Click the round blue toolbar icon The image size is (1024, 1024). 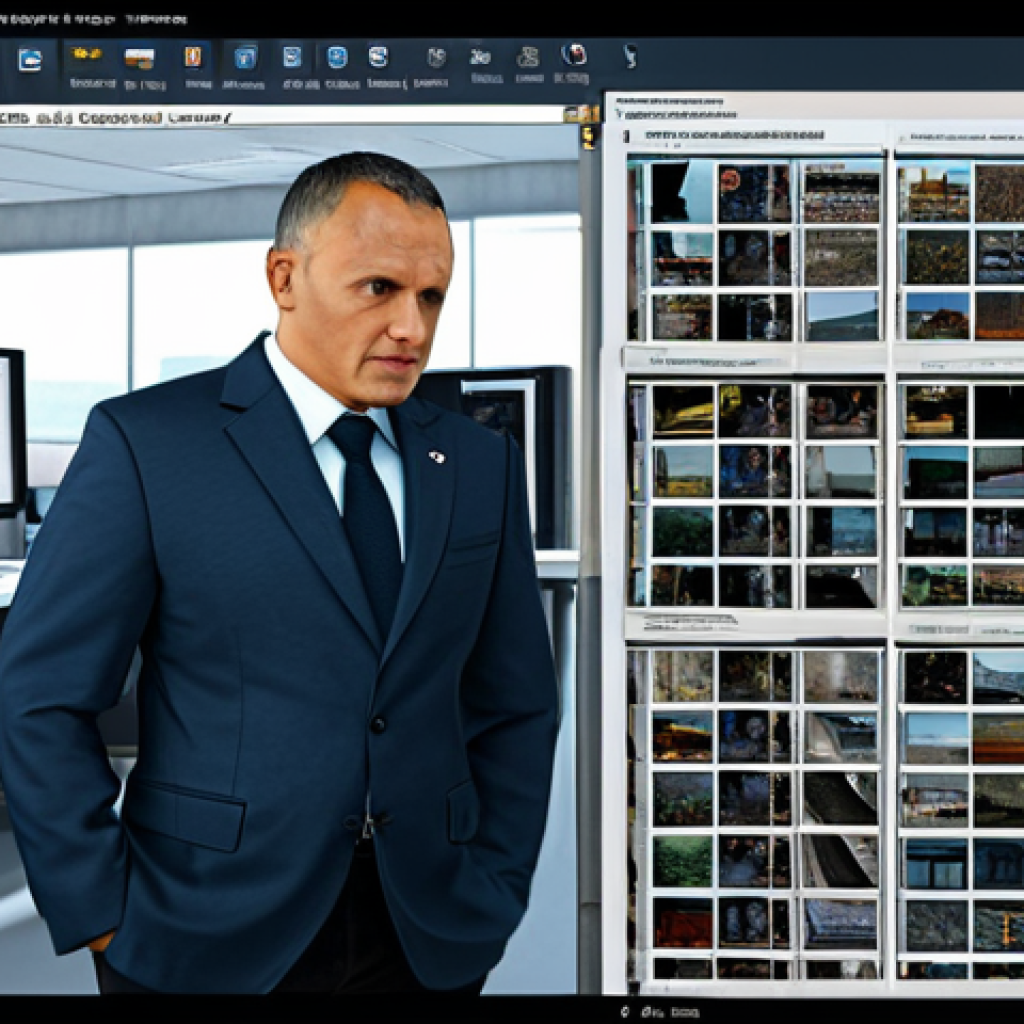(x=337, y=57)
